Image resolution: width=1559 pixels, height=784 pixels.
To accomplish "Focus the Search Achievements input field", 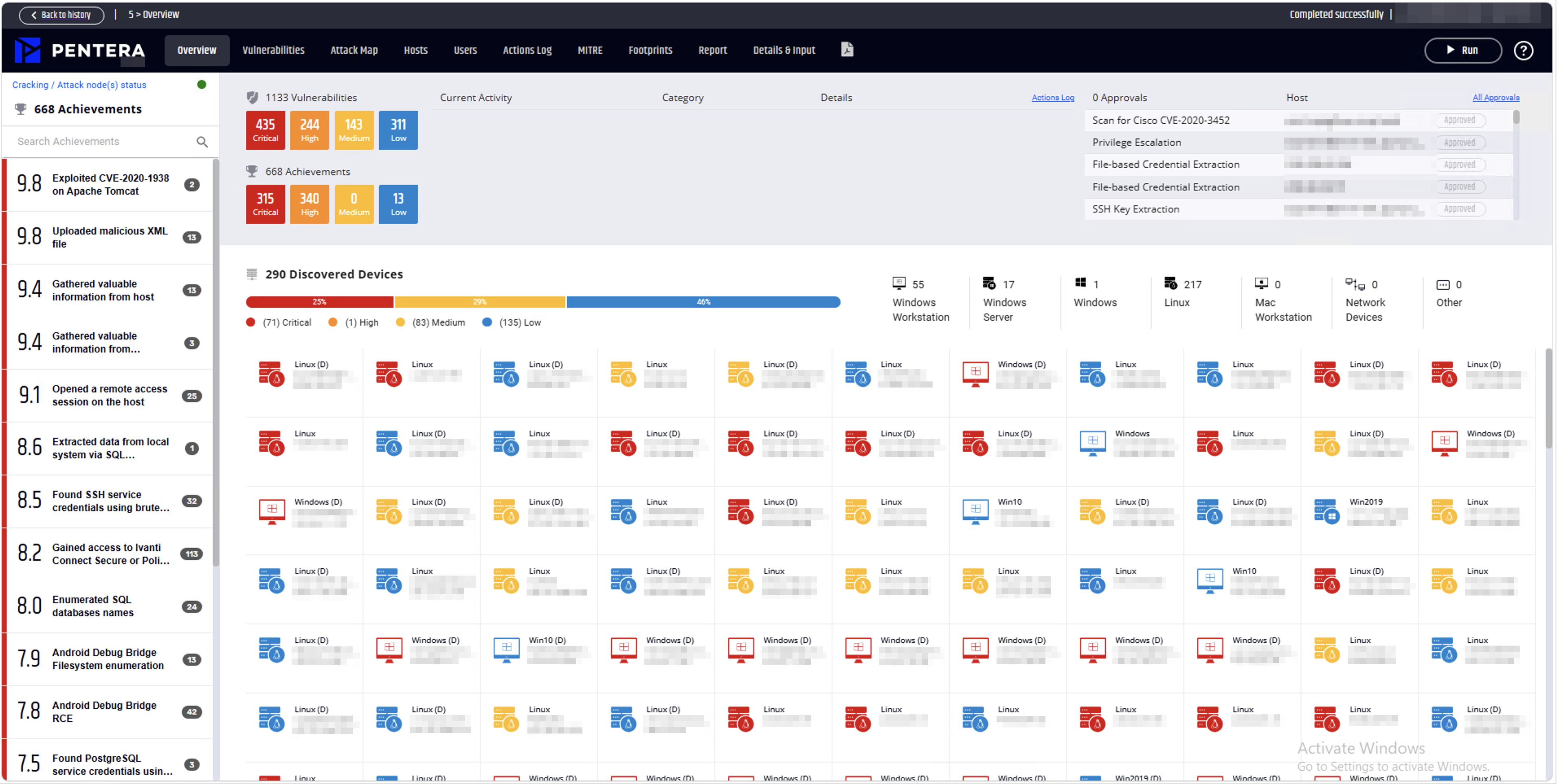I will click(103, 142).
